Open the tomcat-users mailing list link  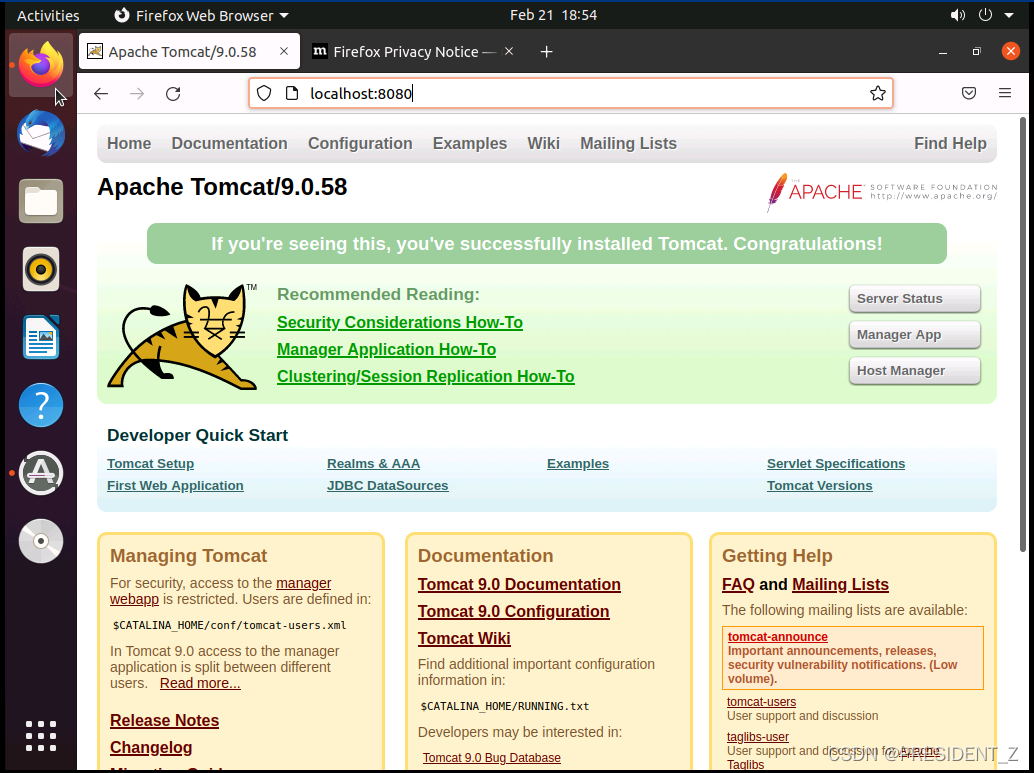[x=761, y=702]
